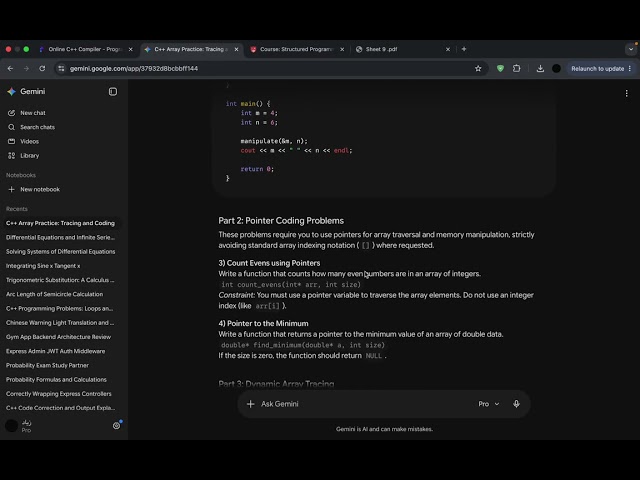Open the new tab plus button
Image resolution: width=640 pixels, height=480 pixels.
(x=464, y=49)
